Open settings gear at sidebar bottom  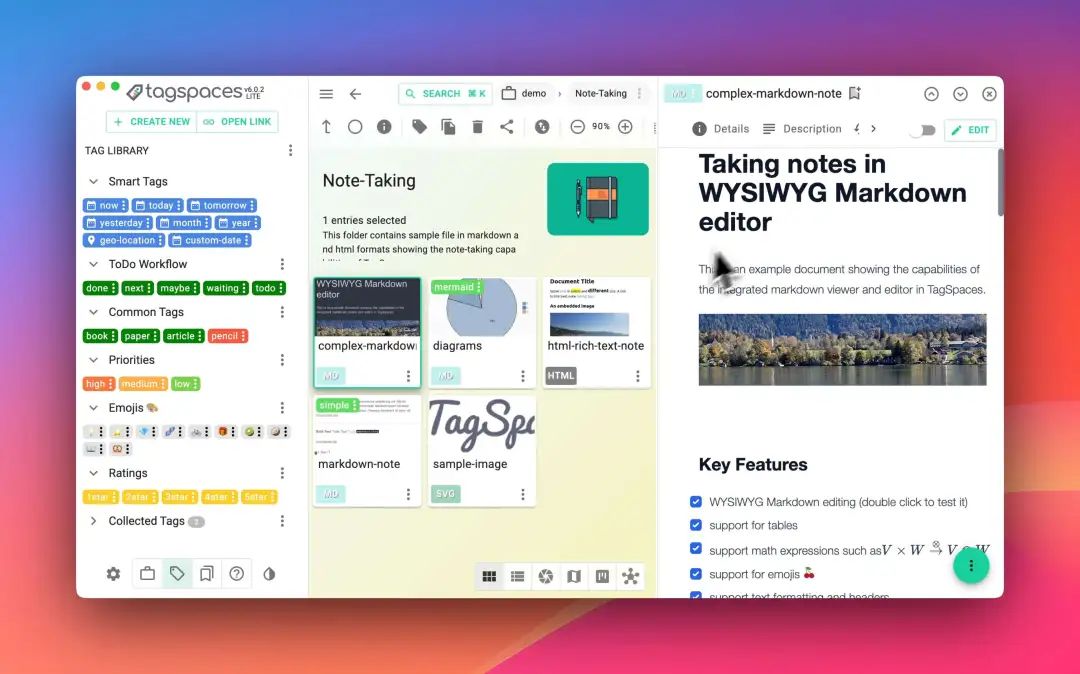point(114,574)
